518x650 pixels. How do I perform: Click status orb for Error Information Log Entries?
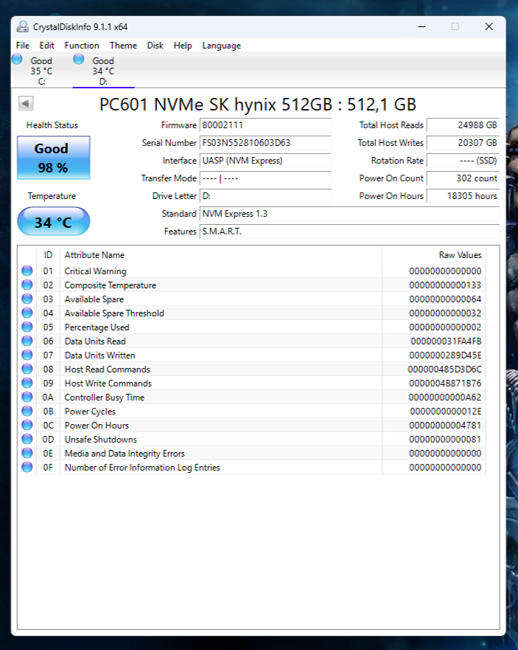27,467
